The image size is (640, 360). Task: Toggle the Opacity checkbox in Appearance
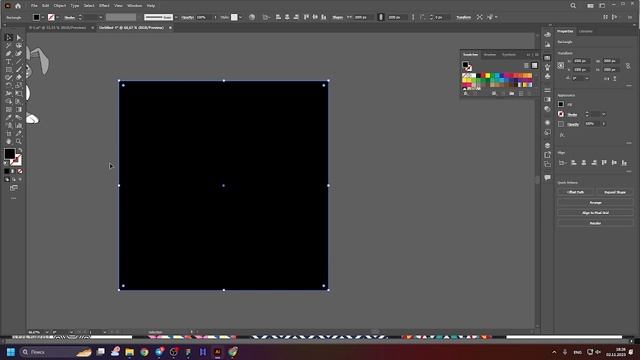click(x=561, y=124)
